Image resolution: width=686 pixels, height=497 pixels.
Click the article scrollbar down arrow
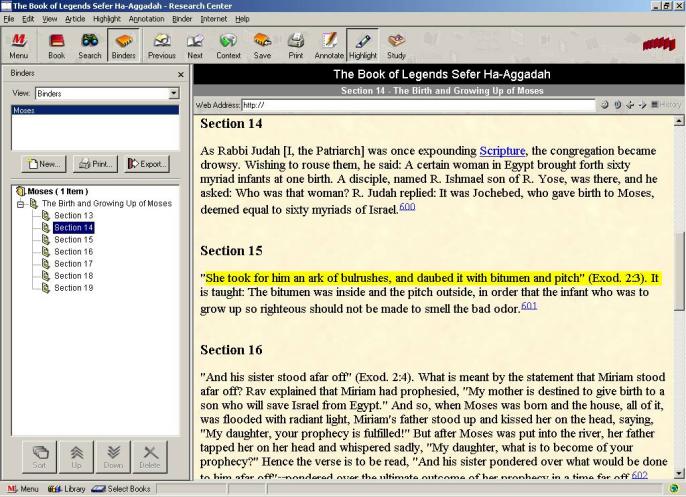pos(679,472)
